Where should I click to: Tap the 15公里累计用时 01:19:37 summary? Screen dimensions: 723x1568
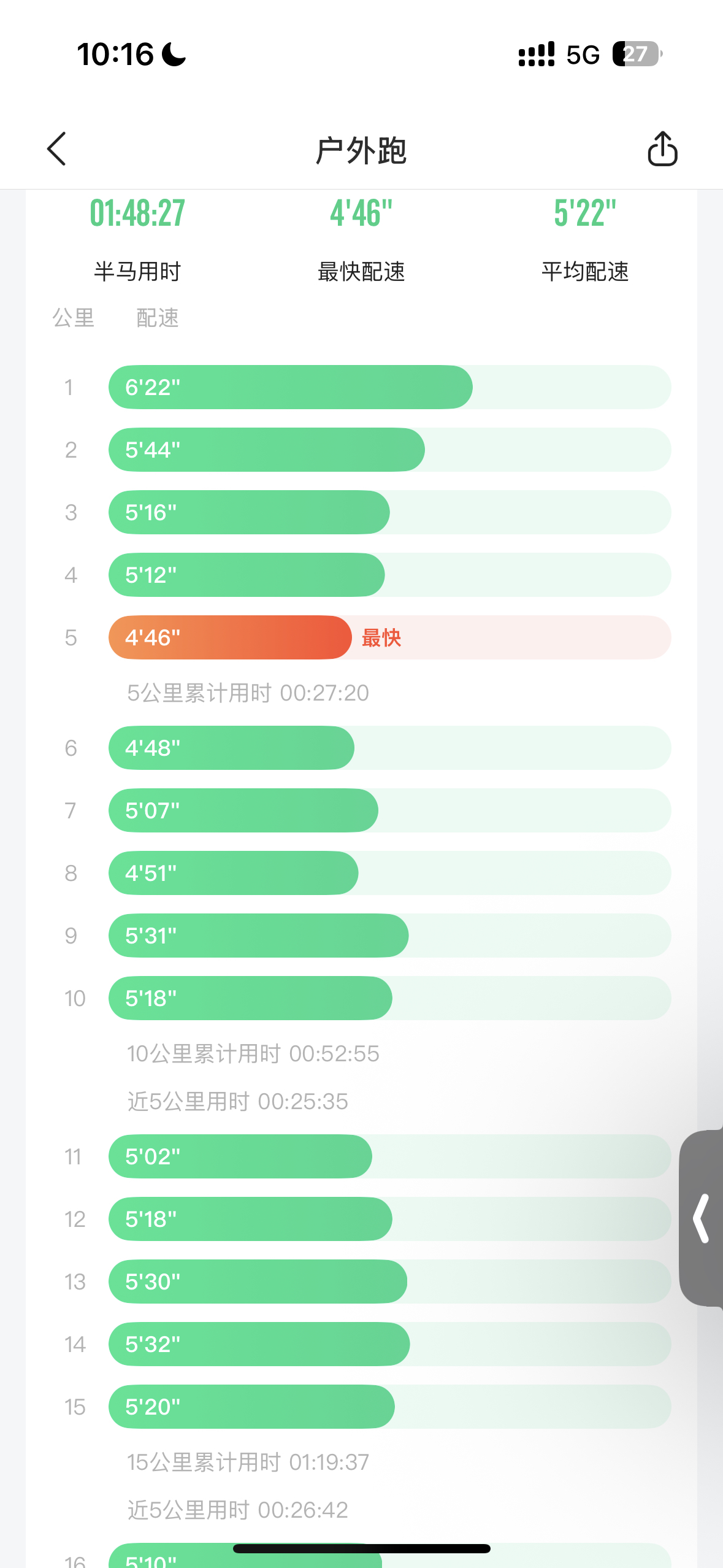point(248,1462)
